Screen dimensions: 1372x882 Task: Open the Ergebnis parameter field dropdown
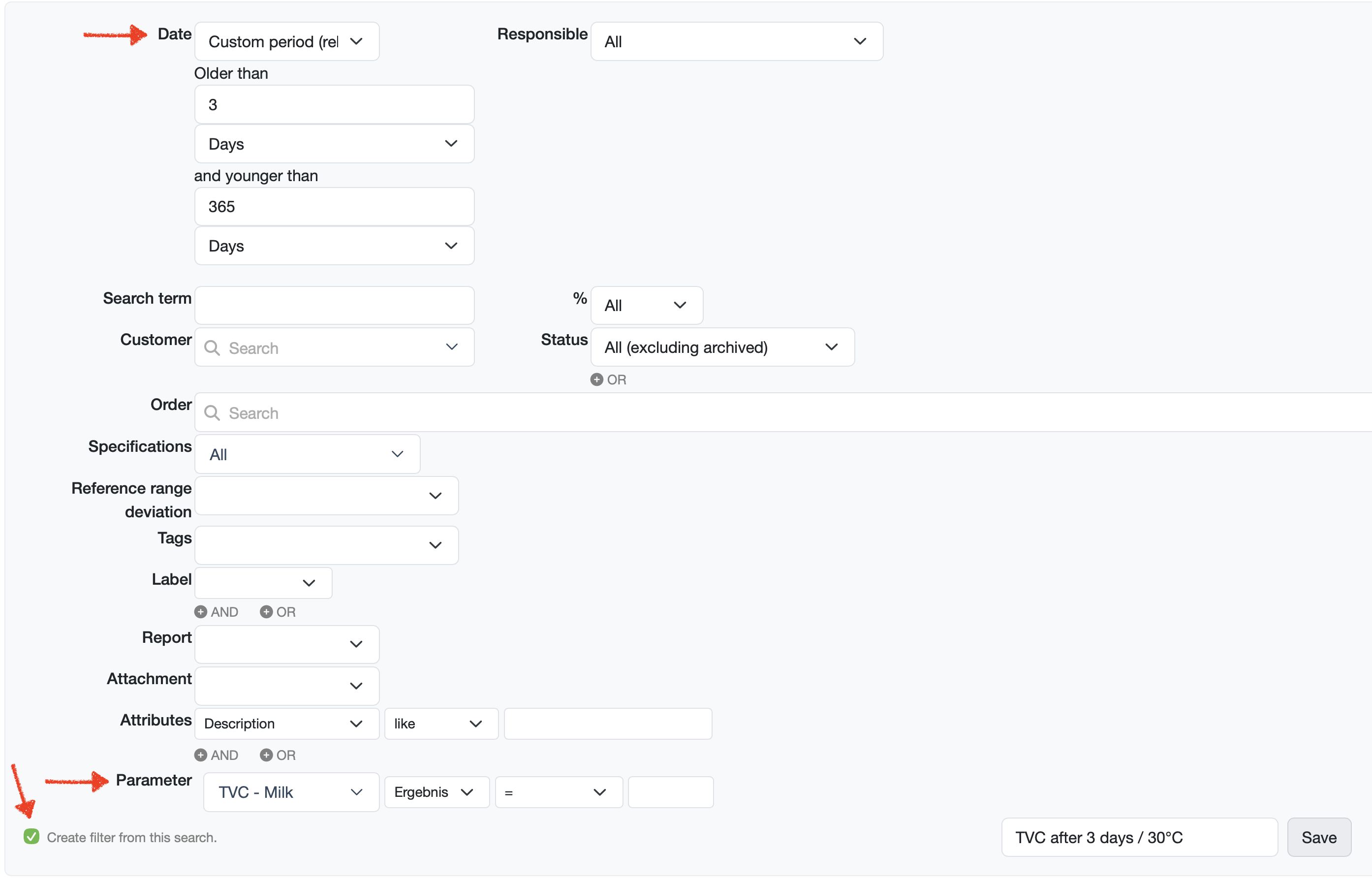[x=437, y=792]
